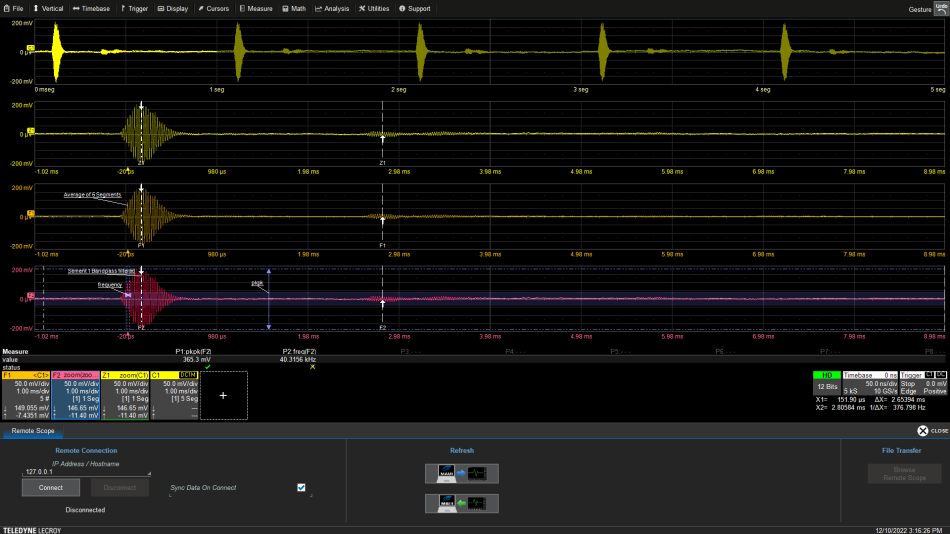Click the green HD 12 Bits indicator

click(825, 381)
